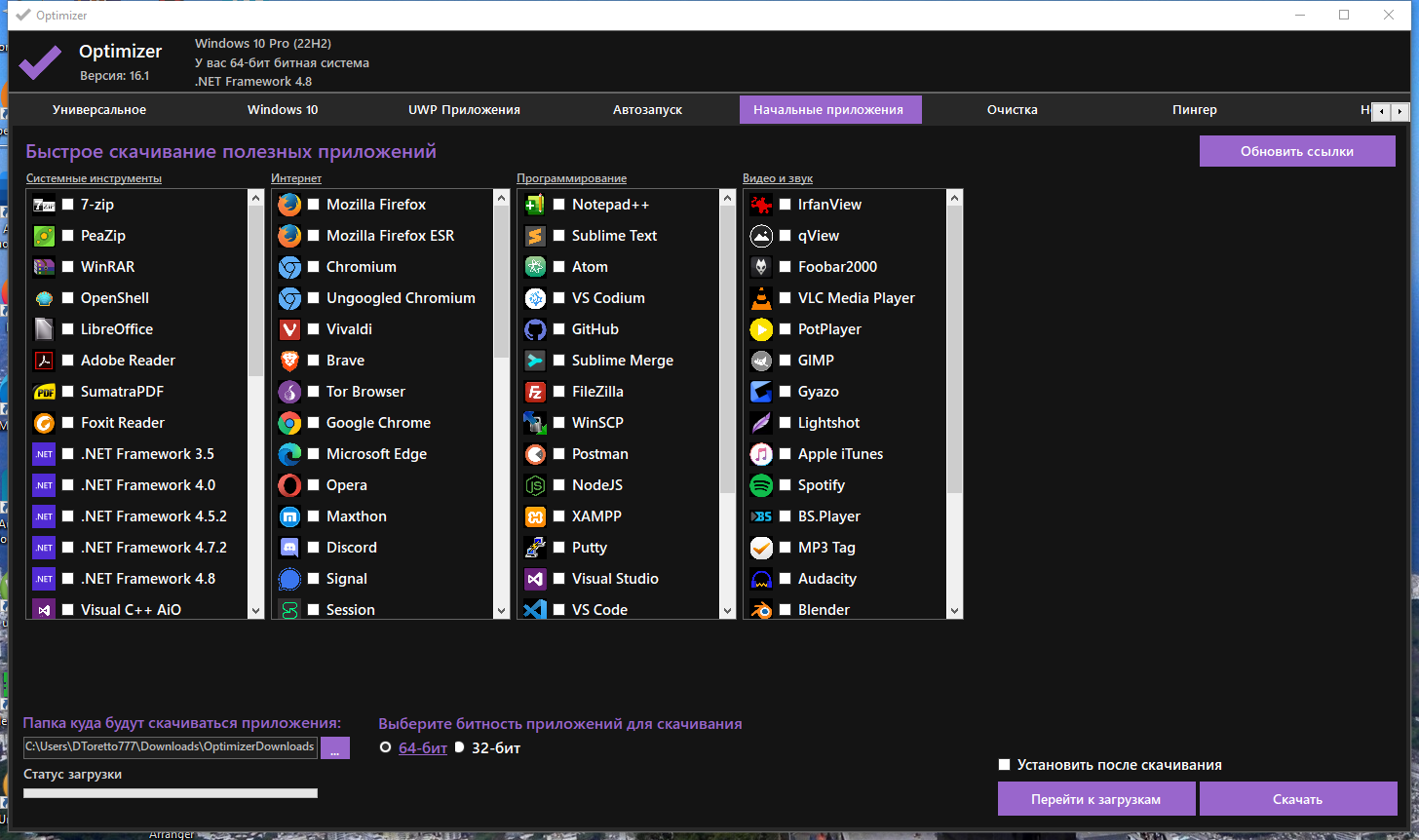Click the Tor Browser icon
1419x840 pixels.
(289, 392)
